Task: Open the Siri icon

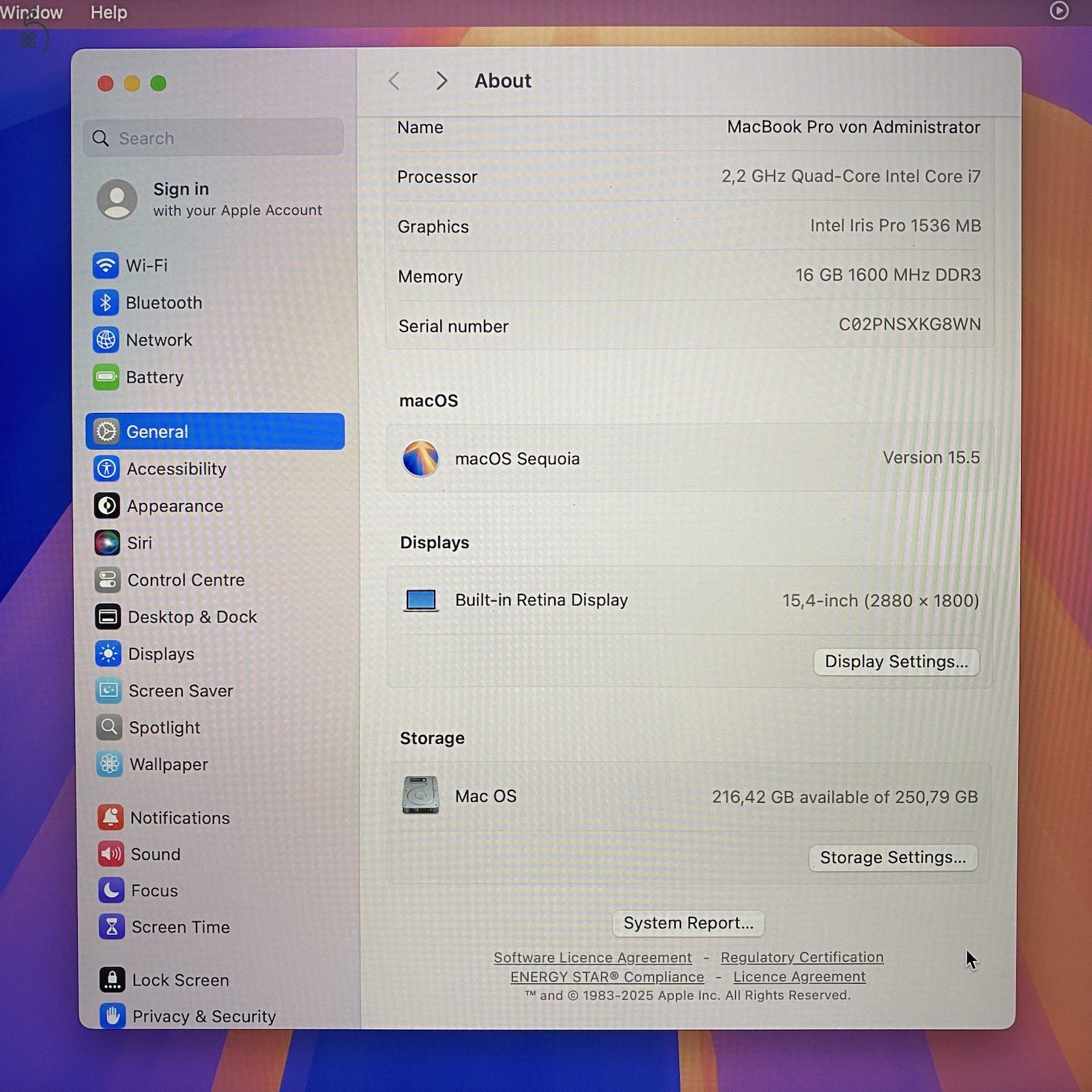Action: click(x=107, y=543)
